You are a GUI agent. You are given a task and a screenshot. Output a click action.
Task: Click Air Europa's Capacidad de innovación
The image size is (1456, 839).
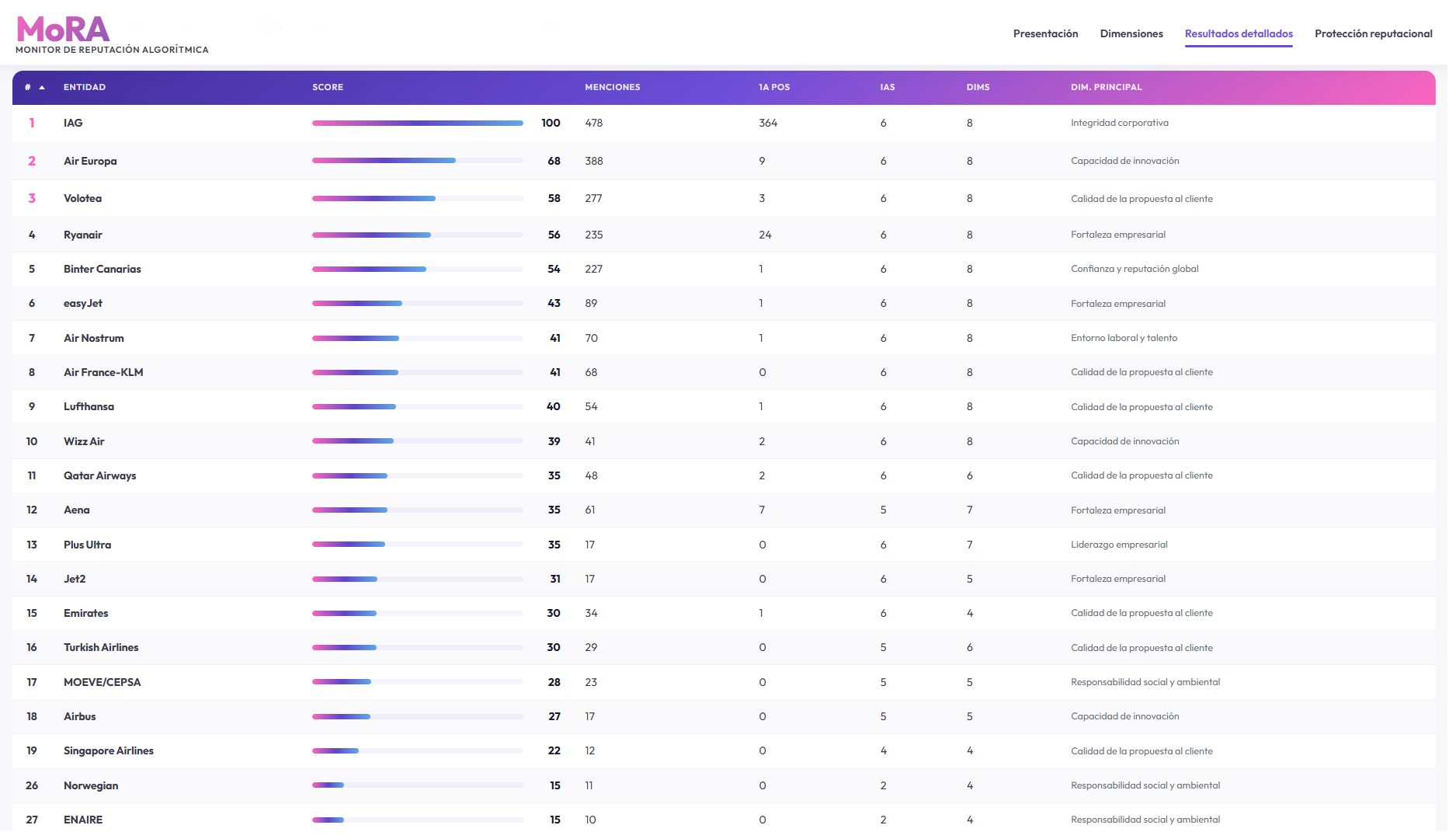1125,162
